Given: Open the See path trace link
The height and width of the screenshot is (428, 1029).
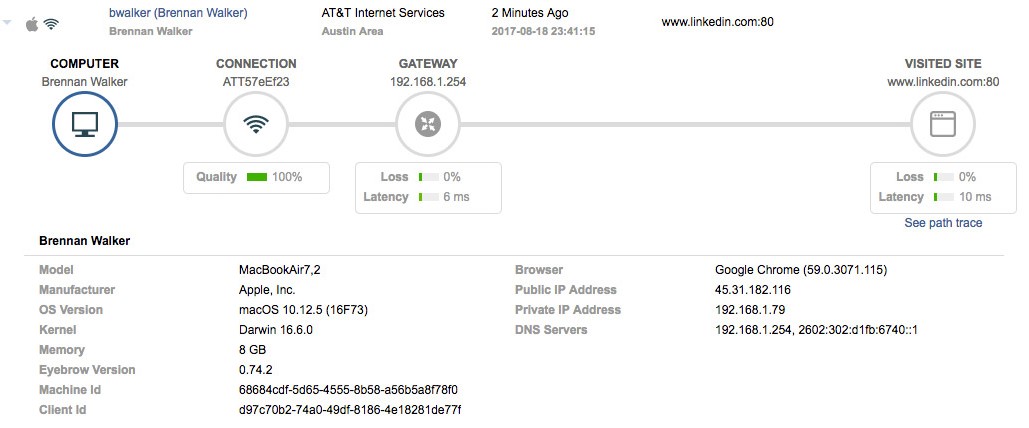Looking at the screenshot, I should pos(943,223).
